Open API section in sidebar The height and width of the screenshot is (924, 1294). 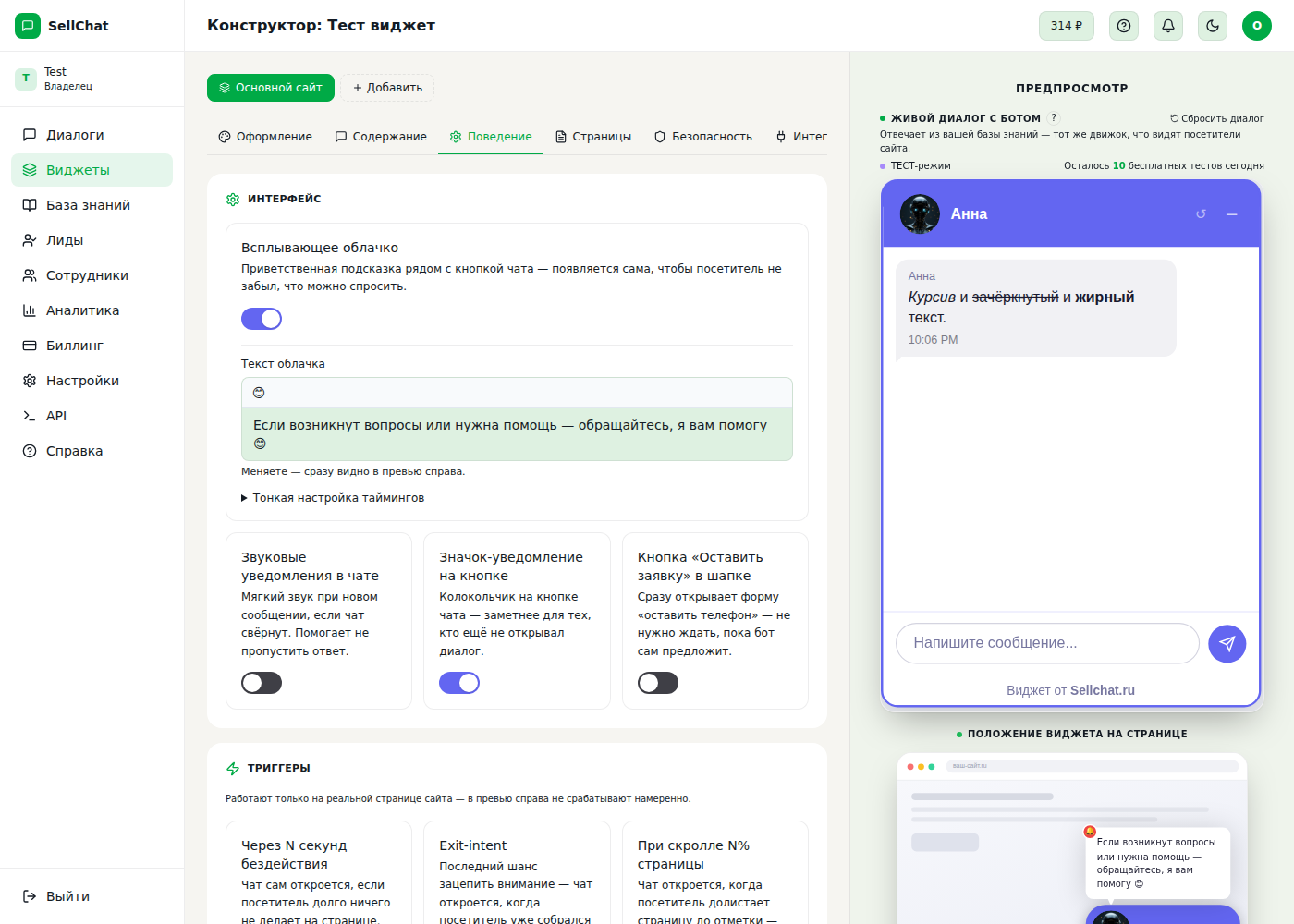(92, 416)
